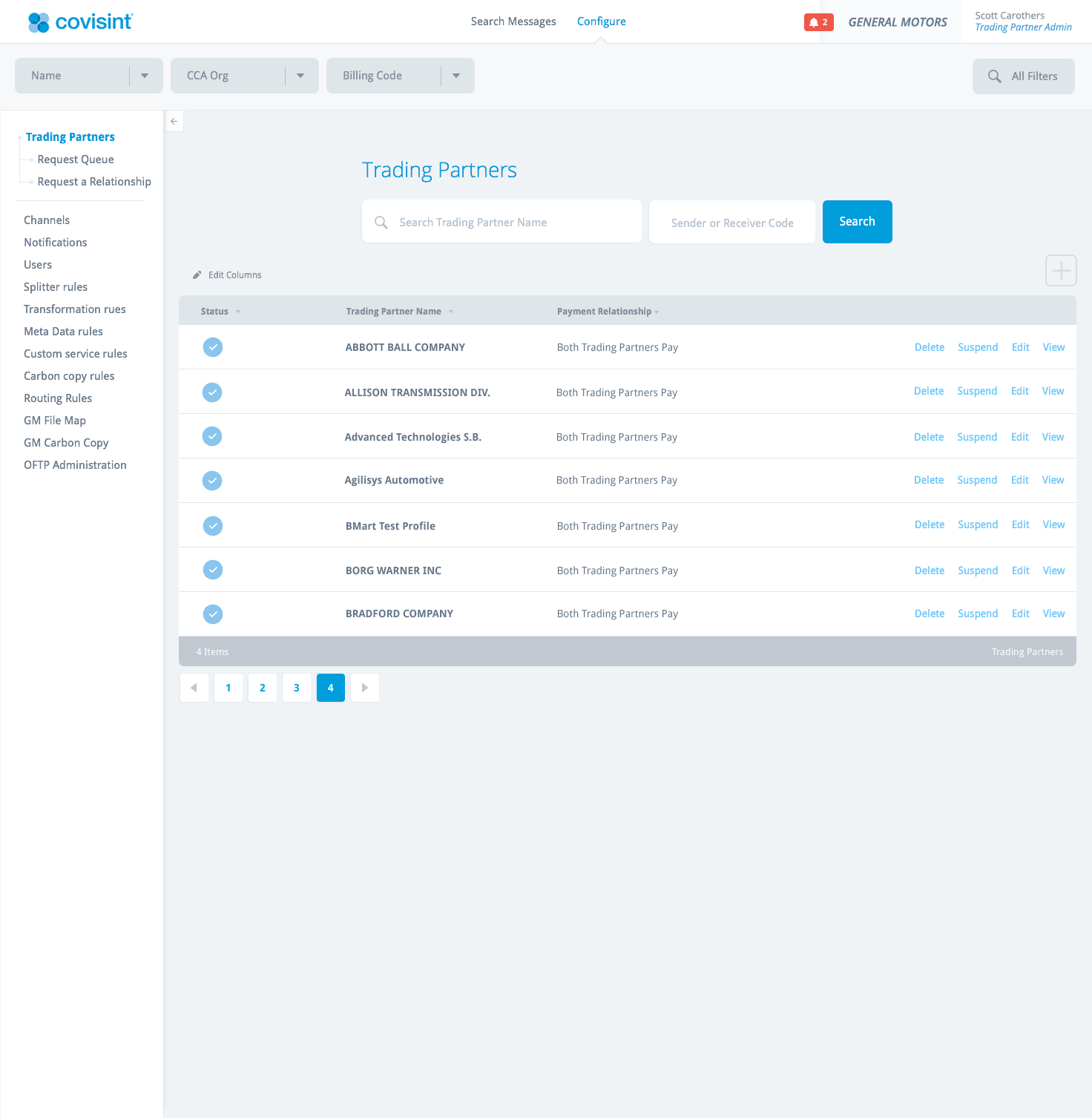Open the Scott Carothers user profile
Image resolution: width=1092 pixels, height=1118 pixels.
1023,22
